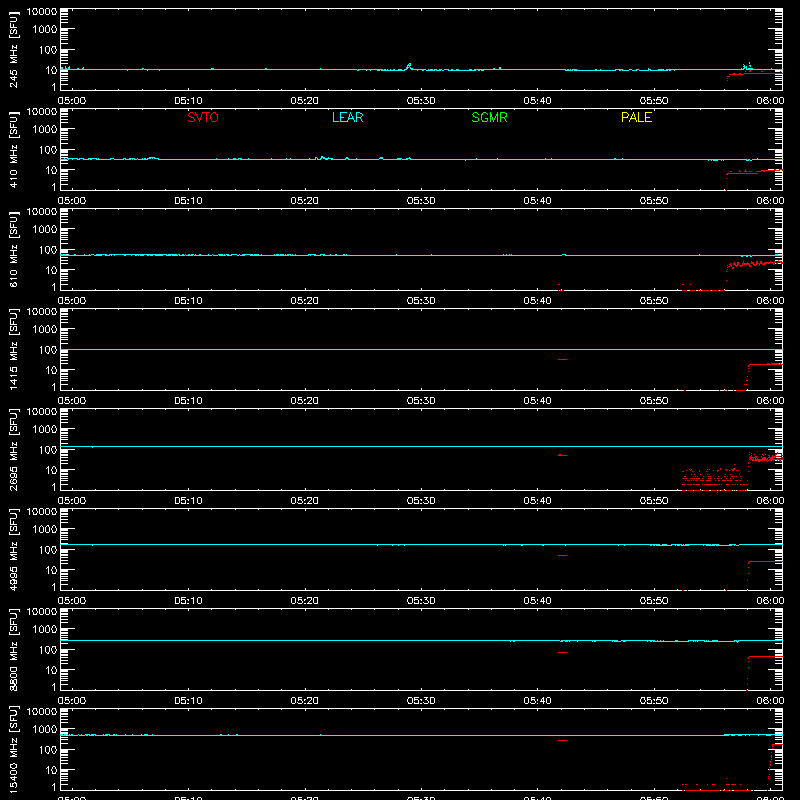Click the short red dash in 15400 MHz panel
800x800 pixels.
coord(562,740)
